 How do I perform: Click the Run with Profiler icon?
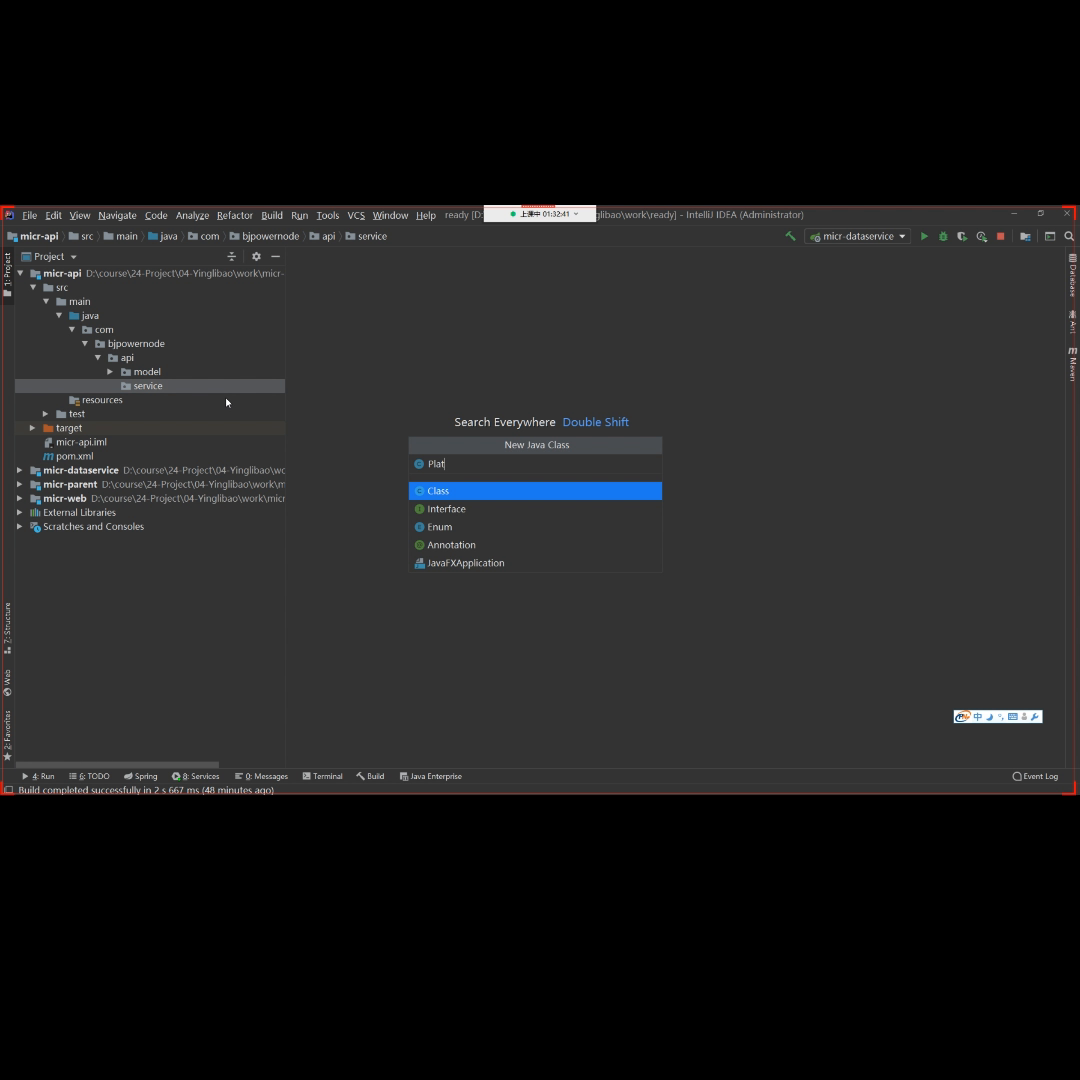point(982,236)
